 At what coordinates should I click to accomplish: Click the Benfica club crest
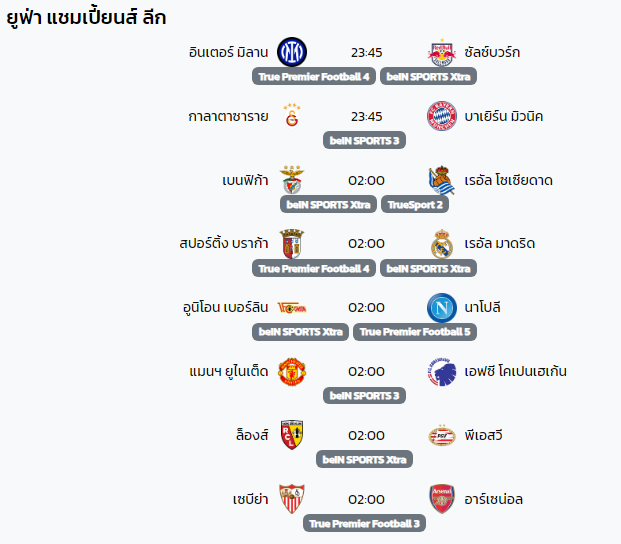pyautogui.click(x=292, y=180)
